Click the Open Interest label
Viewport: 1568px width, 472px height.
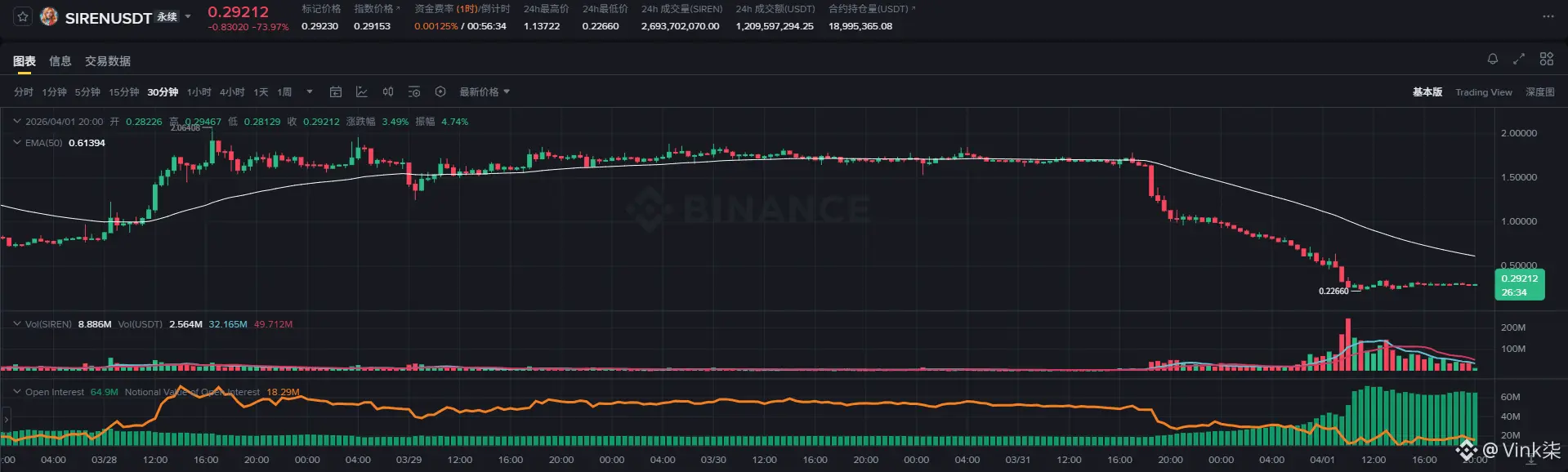[x=55, y=392]
